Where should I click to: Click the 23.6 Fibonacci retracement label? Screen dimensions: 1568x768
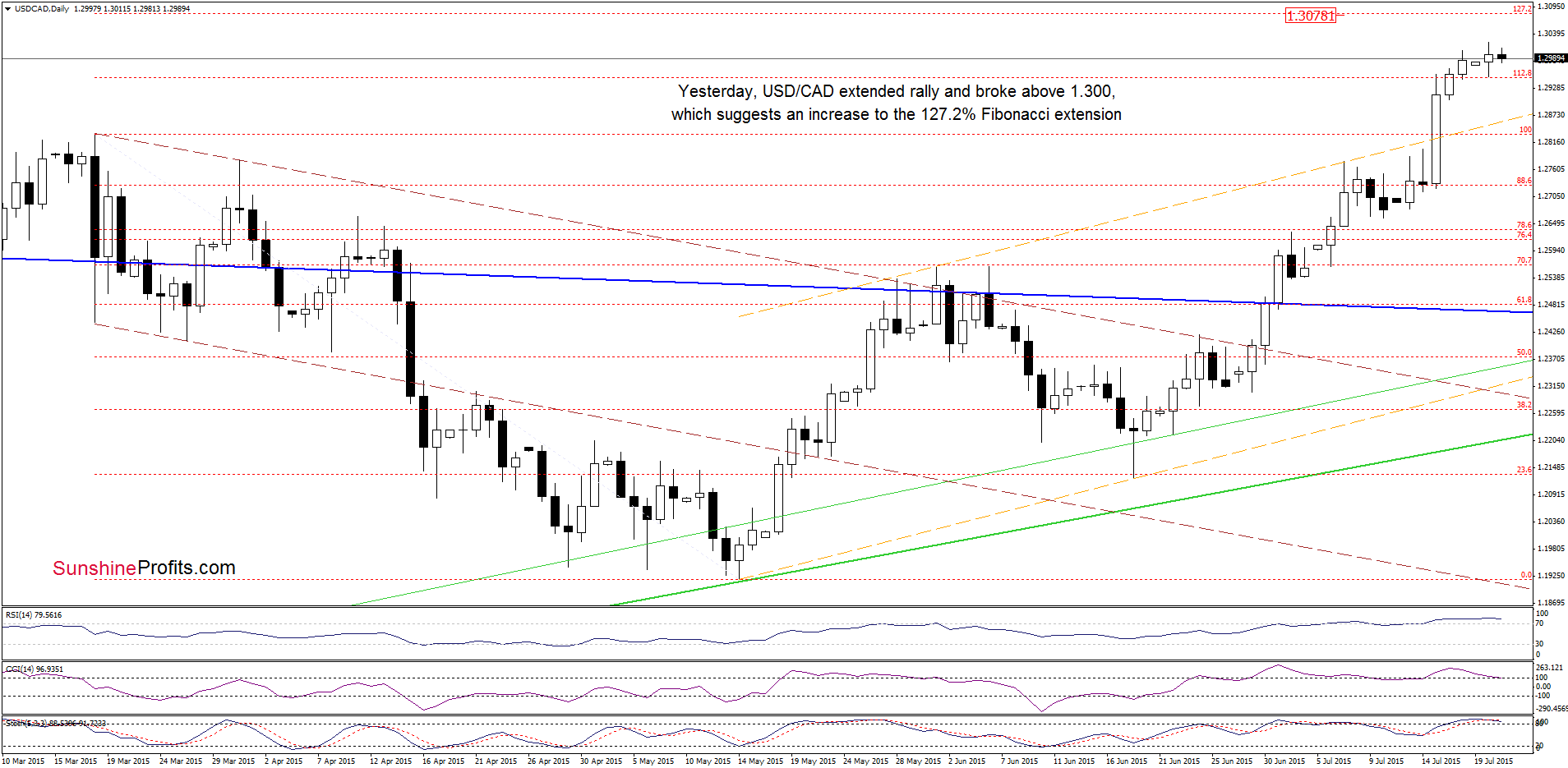[1524, 470]
